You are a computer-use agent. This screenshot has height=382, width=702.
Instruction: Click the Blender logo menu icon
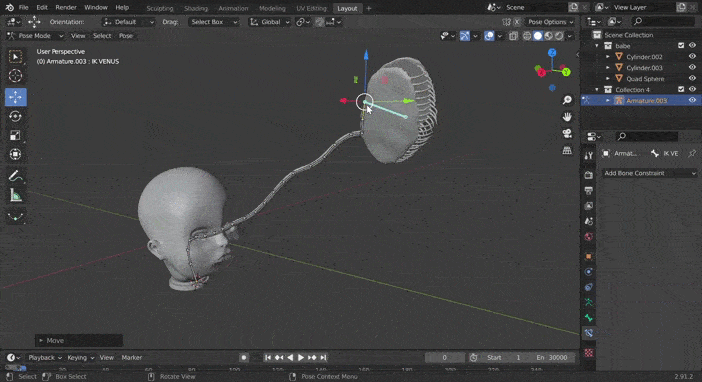[x=10, y=8]
